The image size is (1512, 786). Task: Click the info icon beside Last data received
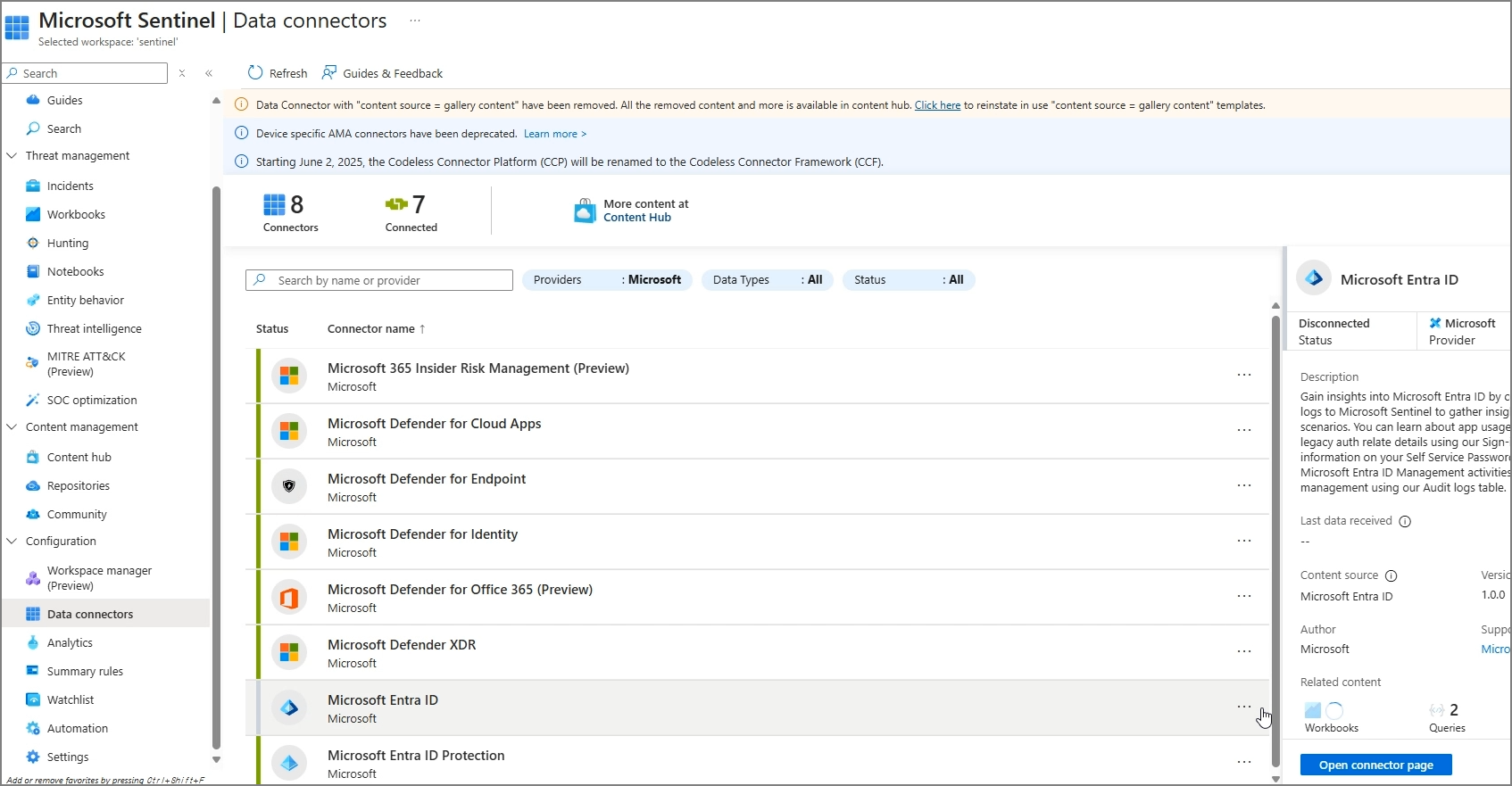click(1405, 521)
